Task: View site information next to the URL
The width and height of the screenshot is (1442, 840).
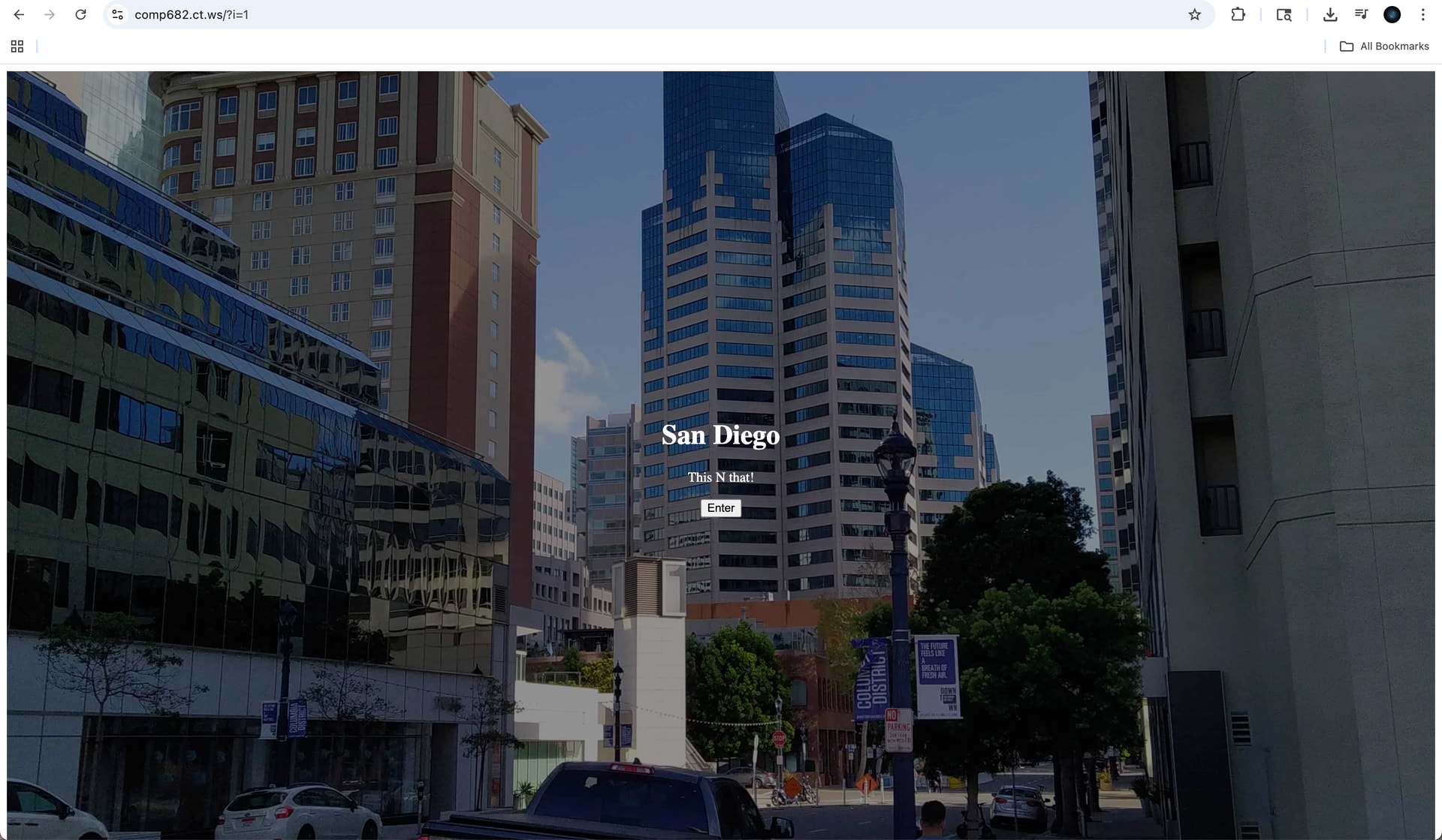Action: click(x=117, y=15)
